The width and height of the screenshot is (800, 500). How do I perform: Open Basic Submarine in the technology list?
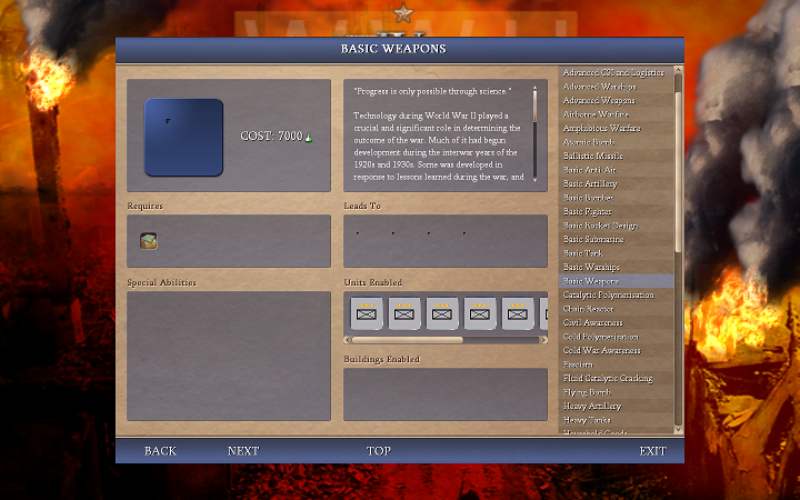tap(593, 240)
